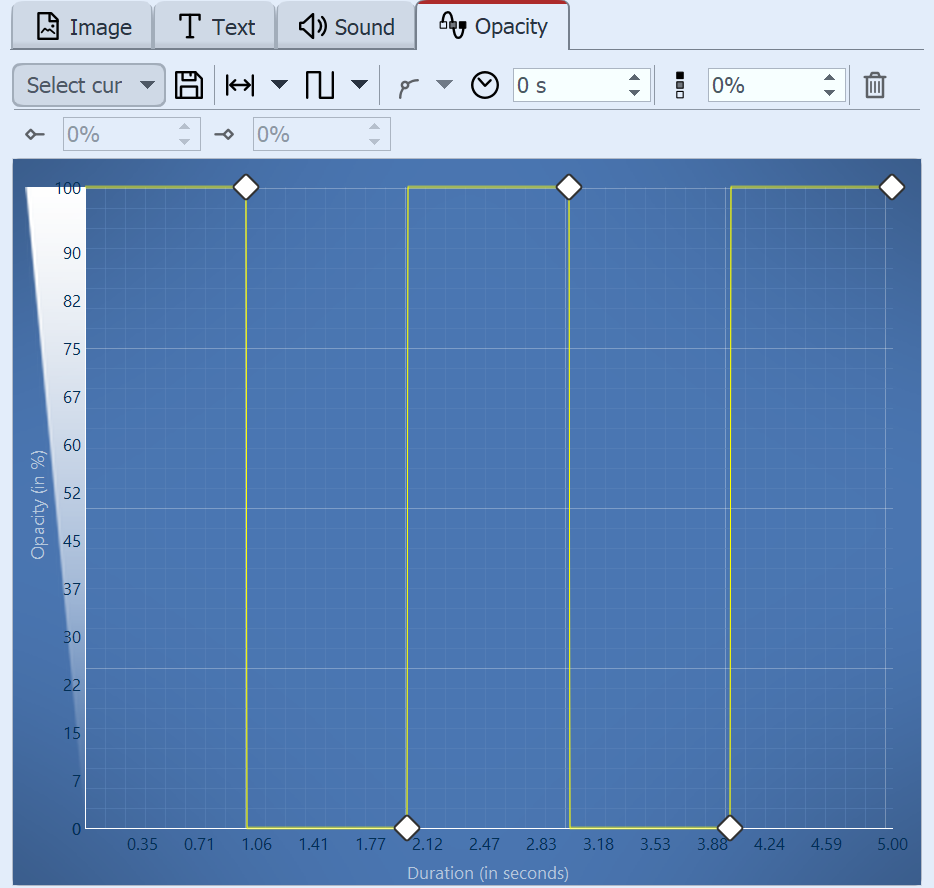Click the fade-in value icon
Viewport: 934px width, 888px height.
35,133
